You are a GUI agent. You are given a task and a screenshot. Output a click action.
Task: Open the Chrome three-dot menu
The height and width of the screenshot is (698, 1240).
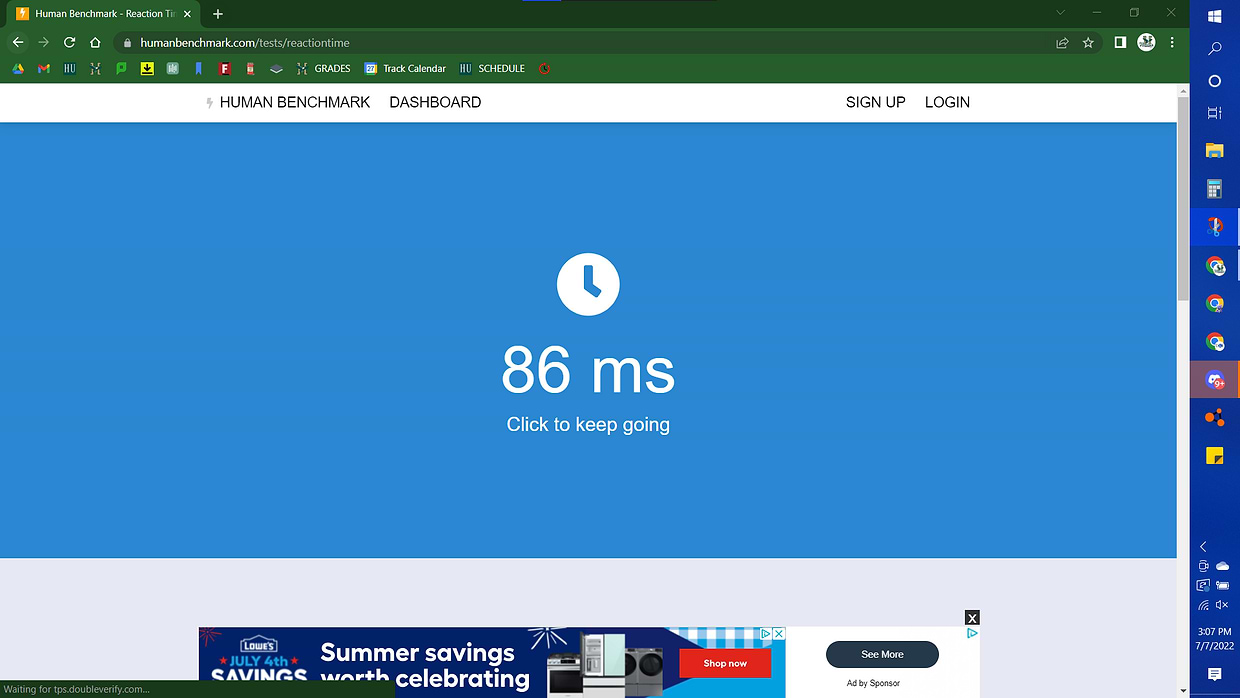click(1171, 43)
